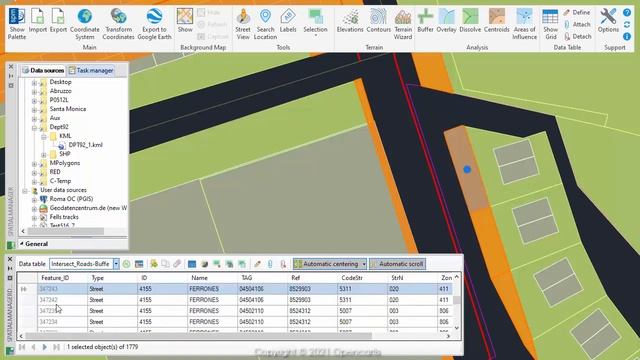Expand the Abruzzo tree node
Viewport: 640px width, 360px height.
pos(34,91)
